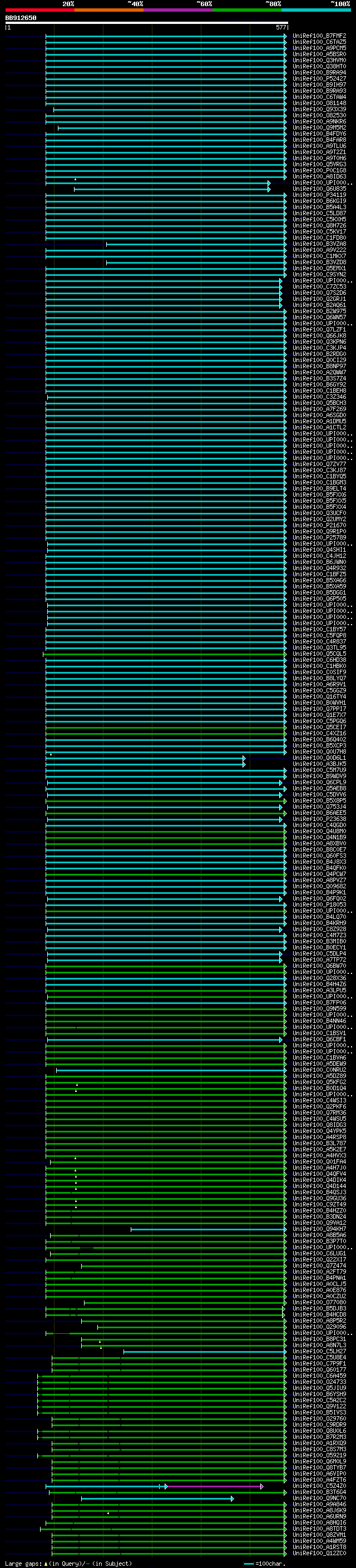The width and height of the screenshot is (356, 1568).
Task: Select the label UniRef100_B9IH97
Action: click(319, 85)
